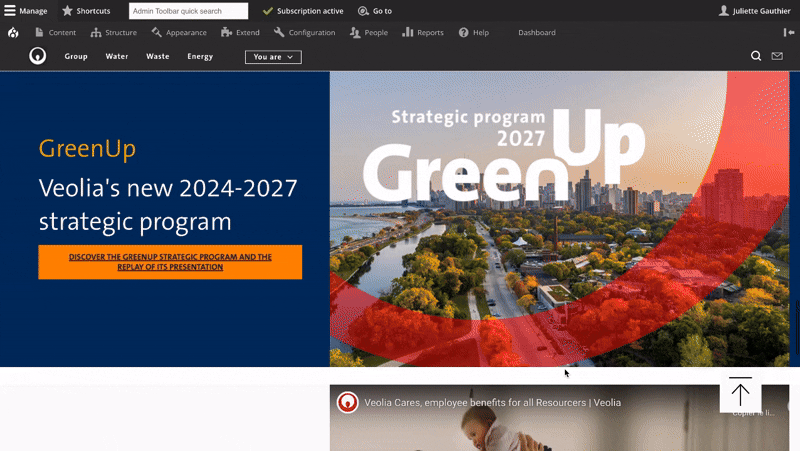Click the Subscription active status

pos(302,11)
